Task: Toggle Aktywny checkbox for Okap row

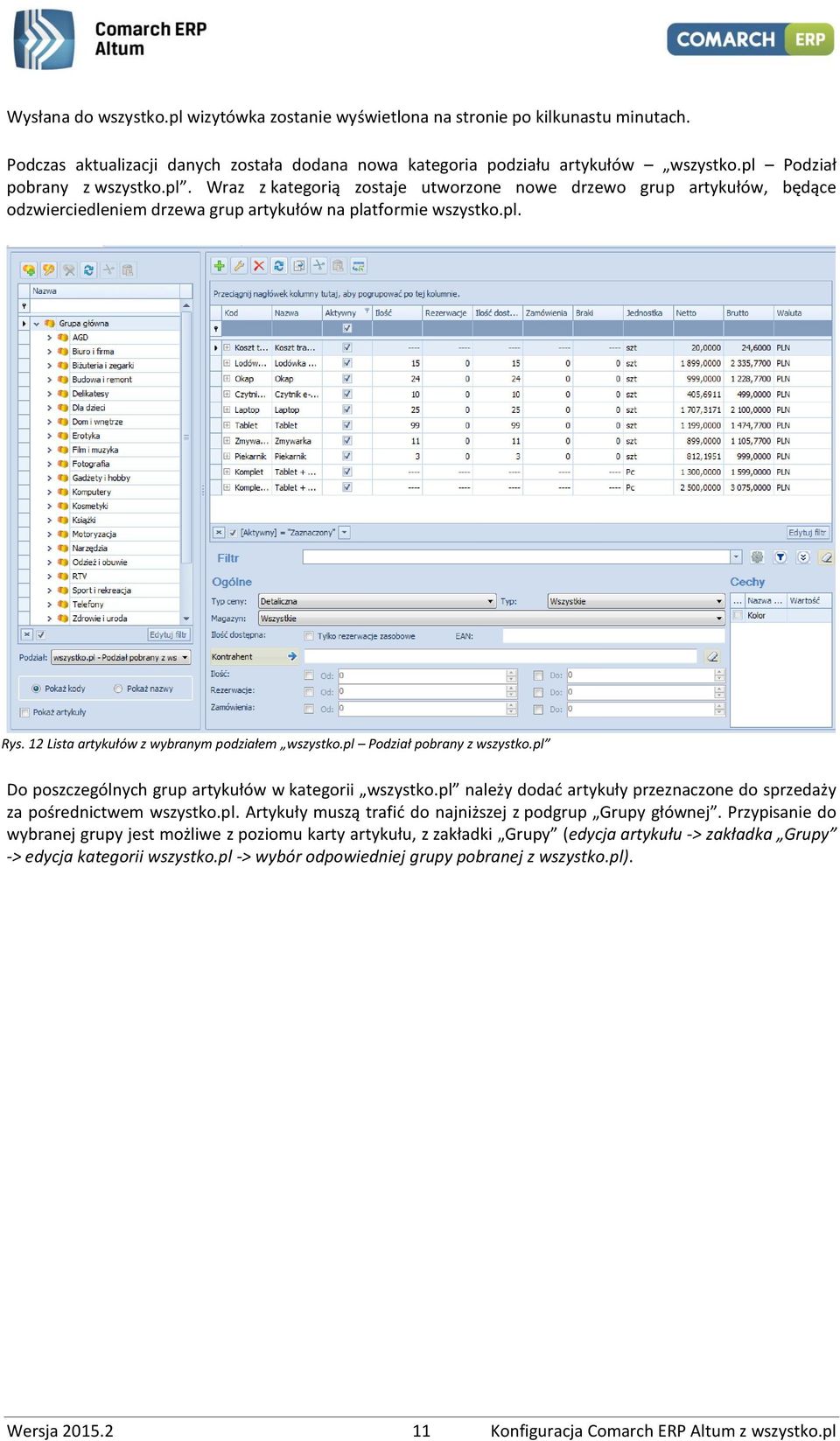Action: click(x=347, y=379)
